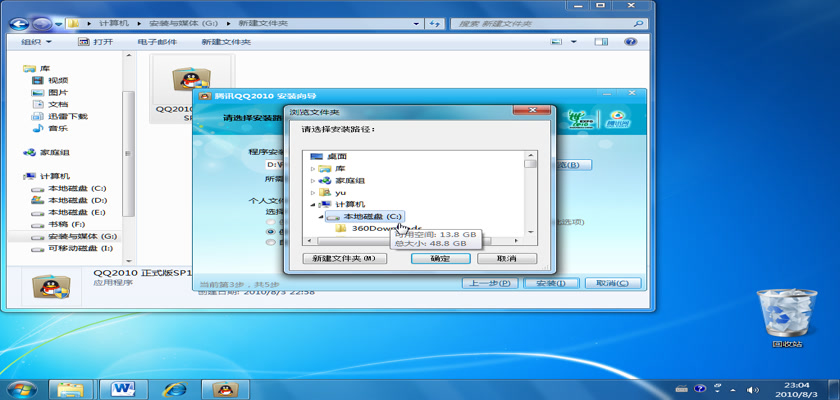Click the Windows Start orb
840x400 pixels.
20,387
